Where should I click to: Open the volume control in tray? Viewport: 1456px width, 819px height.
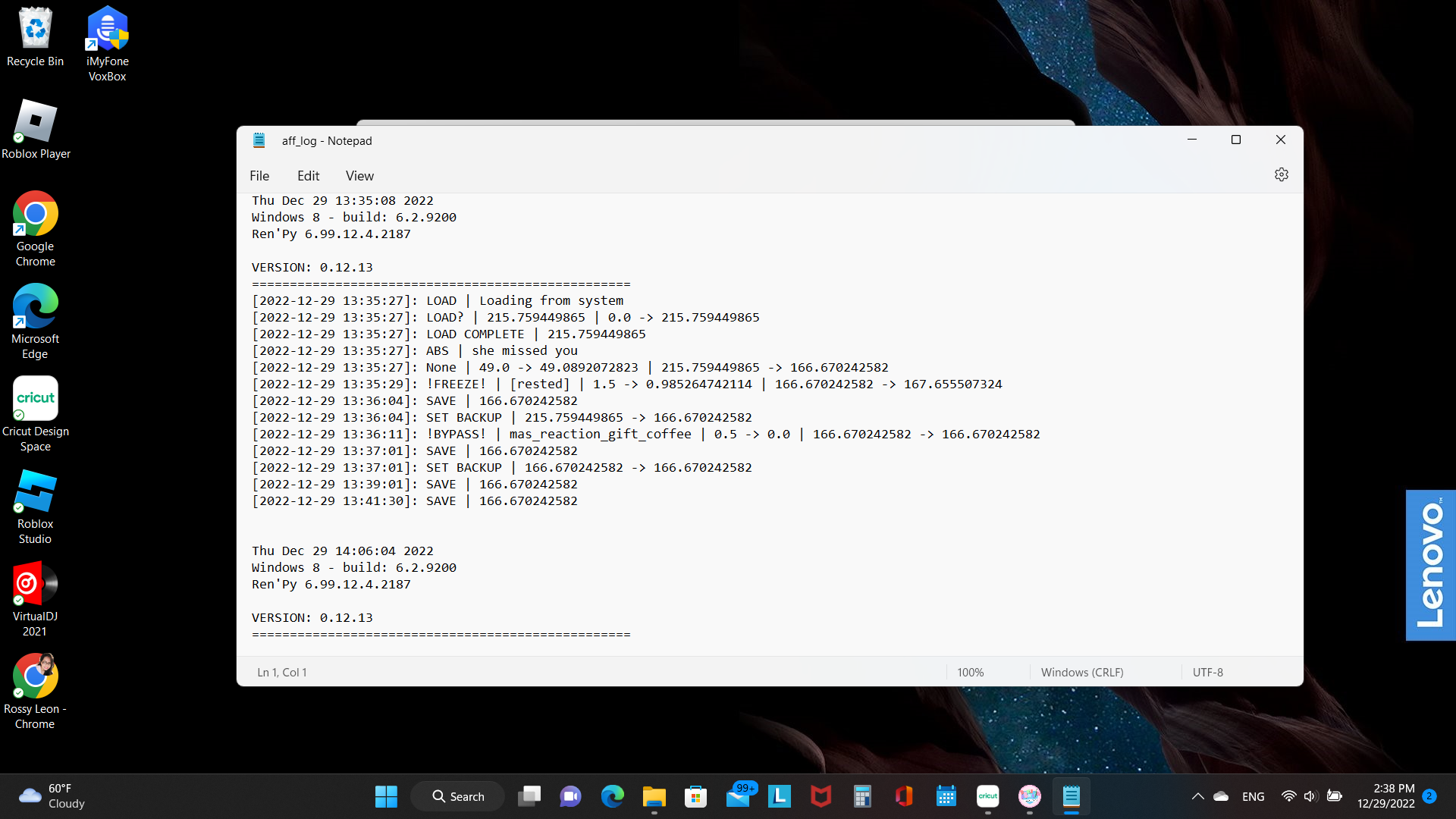click(1310, 796)
